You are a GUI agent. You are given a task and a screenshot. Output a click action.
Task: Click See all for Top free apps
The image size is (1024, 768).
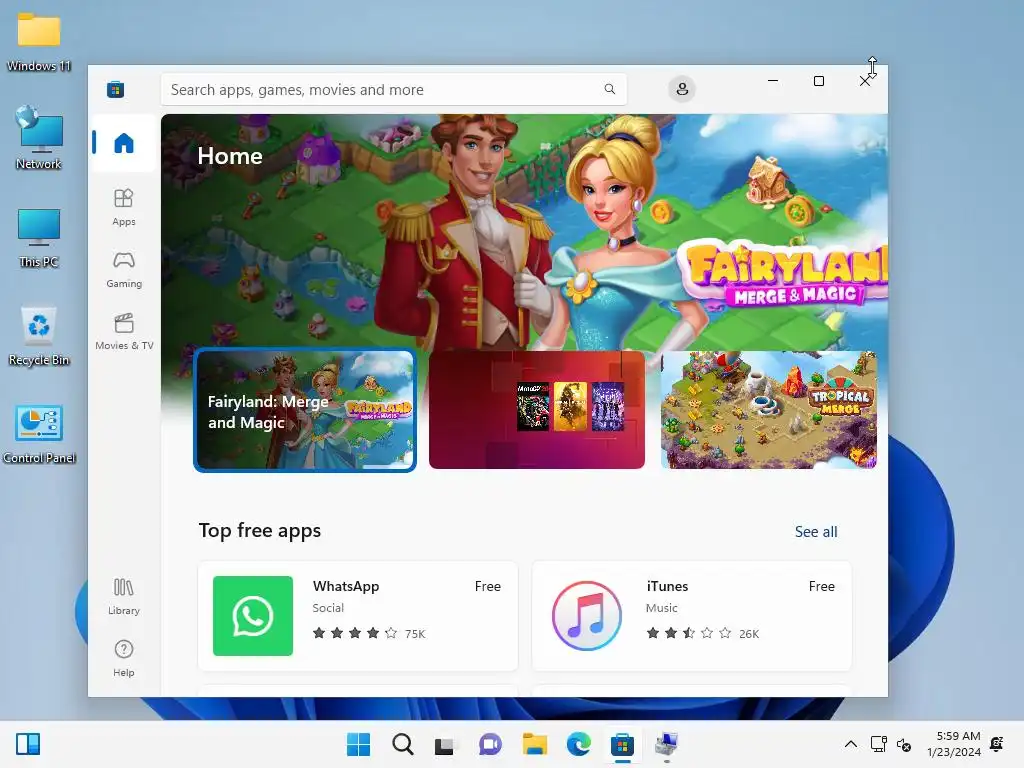point(816,532)
